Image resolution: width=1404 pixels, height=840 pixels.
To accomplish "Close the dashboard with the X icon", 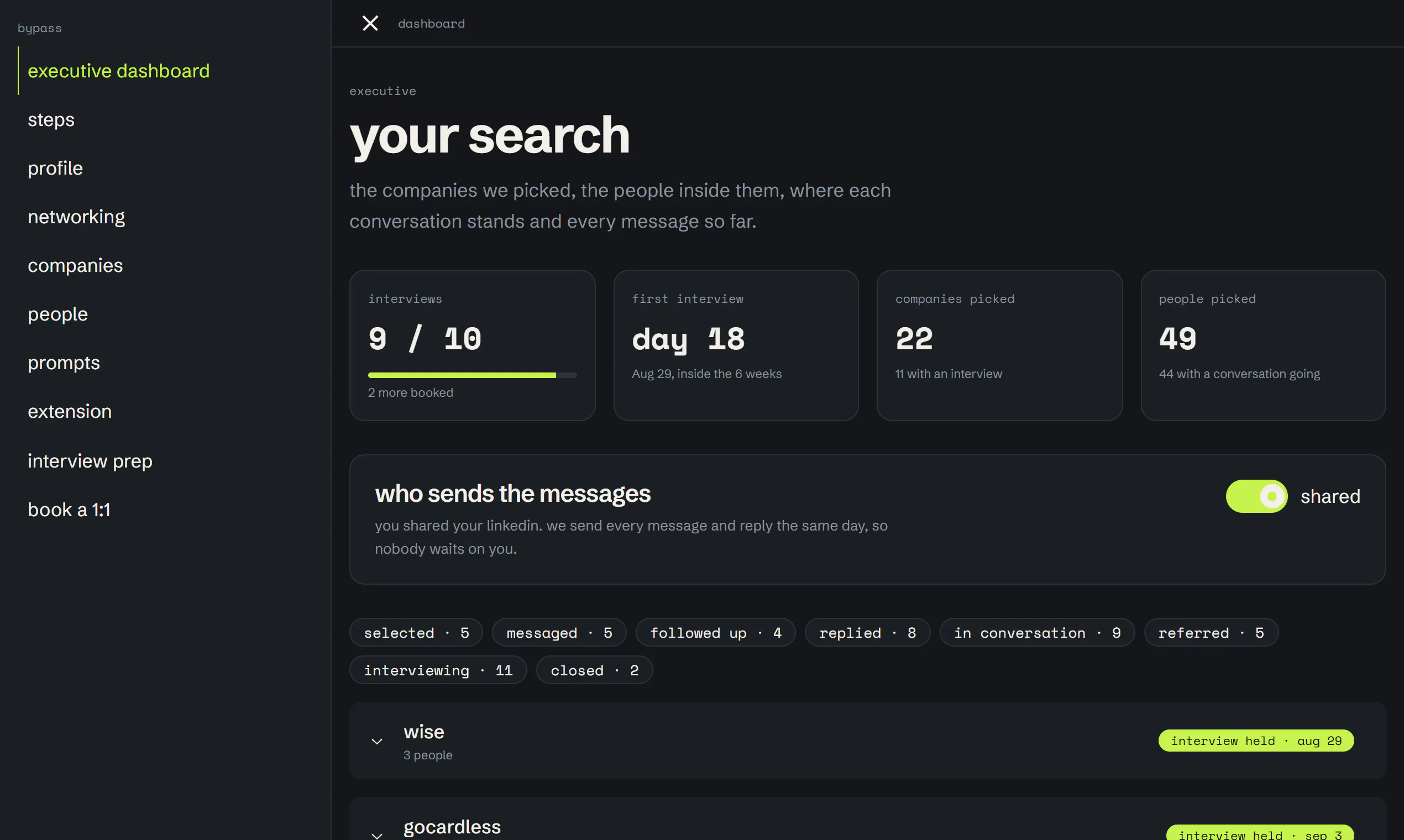I will point(370,23).
